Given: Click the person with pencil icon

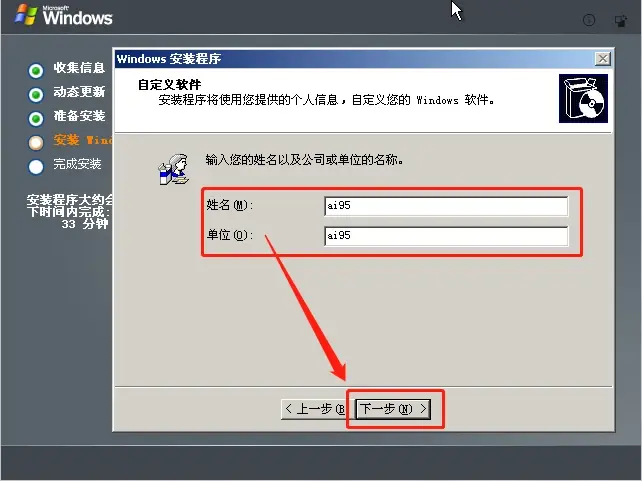Looking at the screenshot, I should 174,169.
